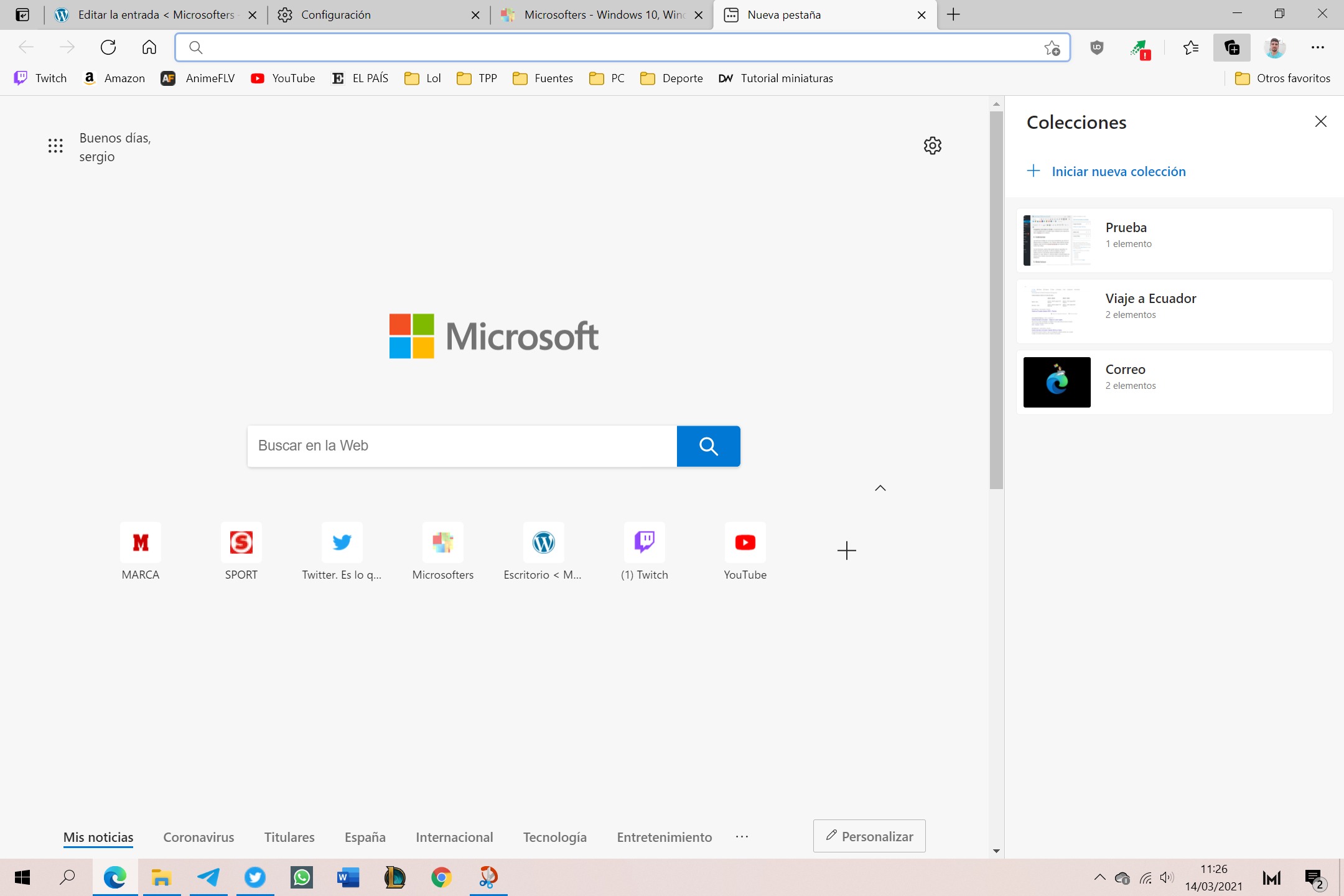This screenshot has width=1344, height=896.
Task: Click the page vertical scrollbar thumb
Action: pos(996,300)
